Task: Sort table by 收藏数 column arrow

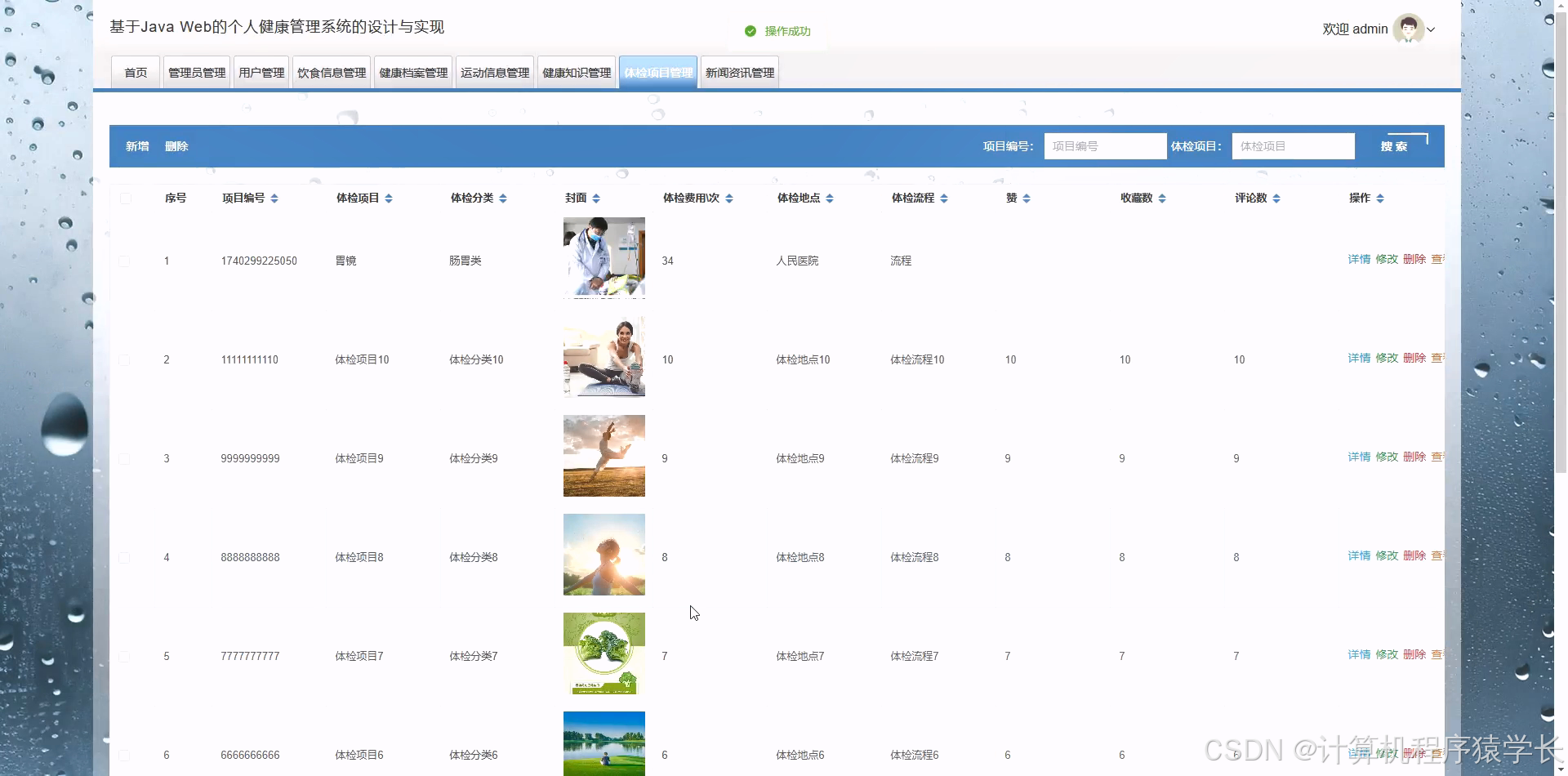Action: [x=1161, y=198]
